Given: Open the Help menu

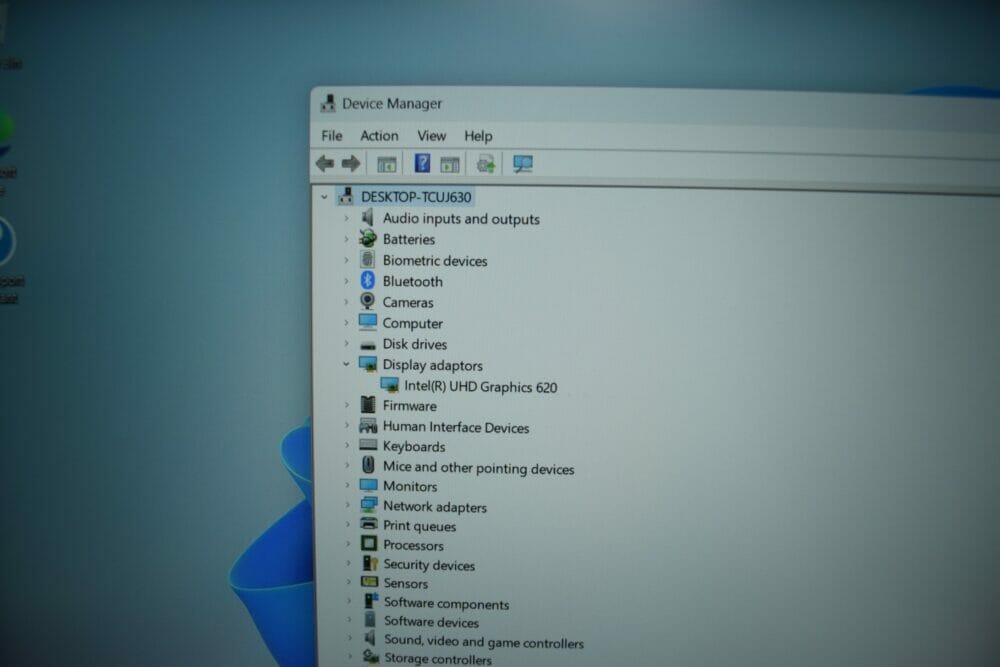Looking at the screenshot, I should (478, 136).
